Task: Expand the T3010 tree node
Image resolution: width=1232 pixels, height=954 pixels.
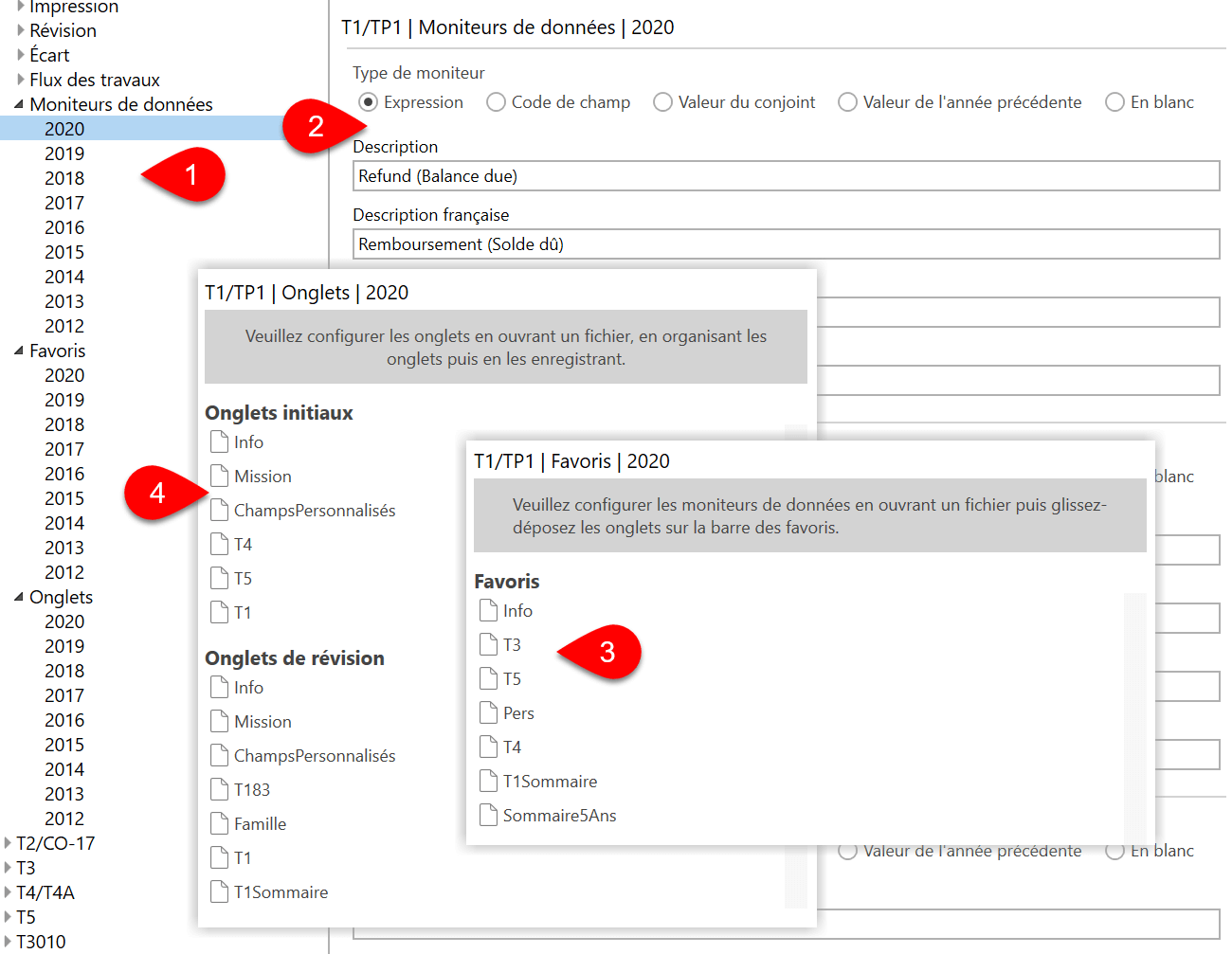Action: coord(8,942)
